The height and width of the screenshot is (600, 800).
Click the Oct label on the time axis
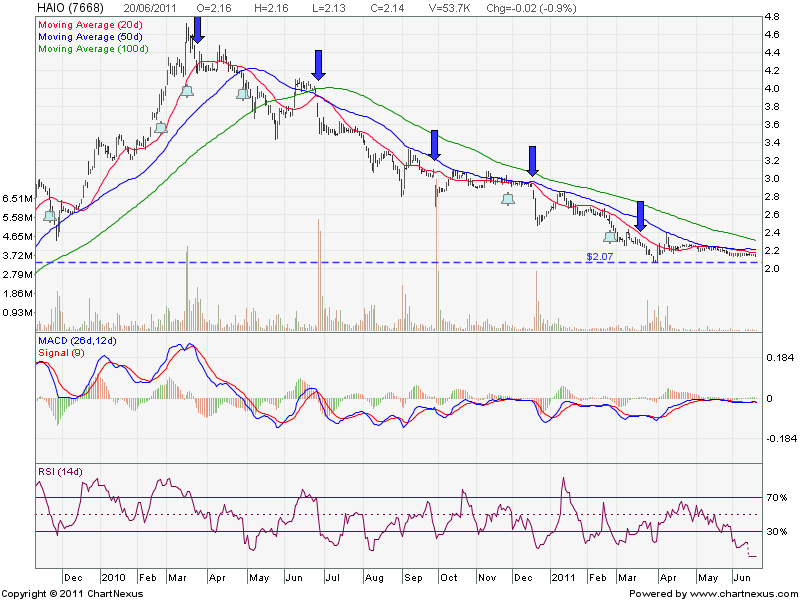449,578
